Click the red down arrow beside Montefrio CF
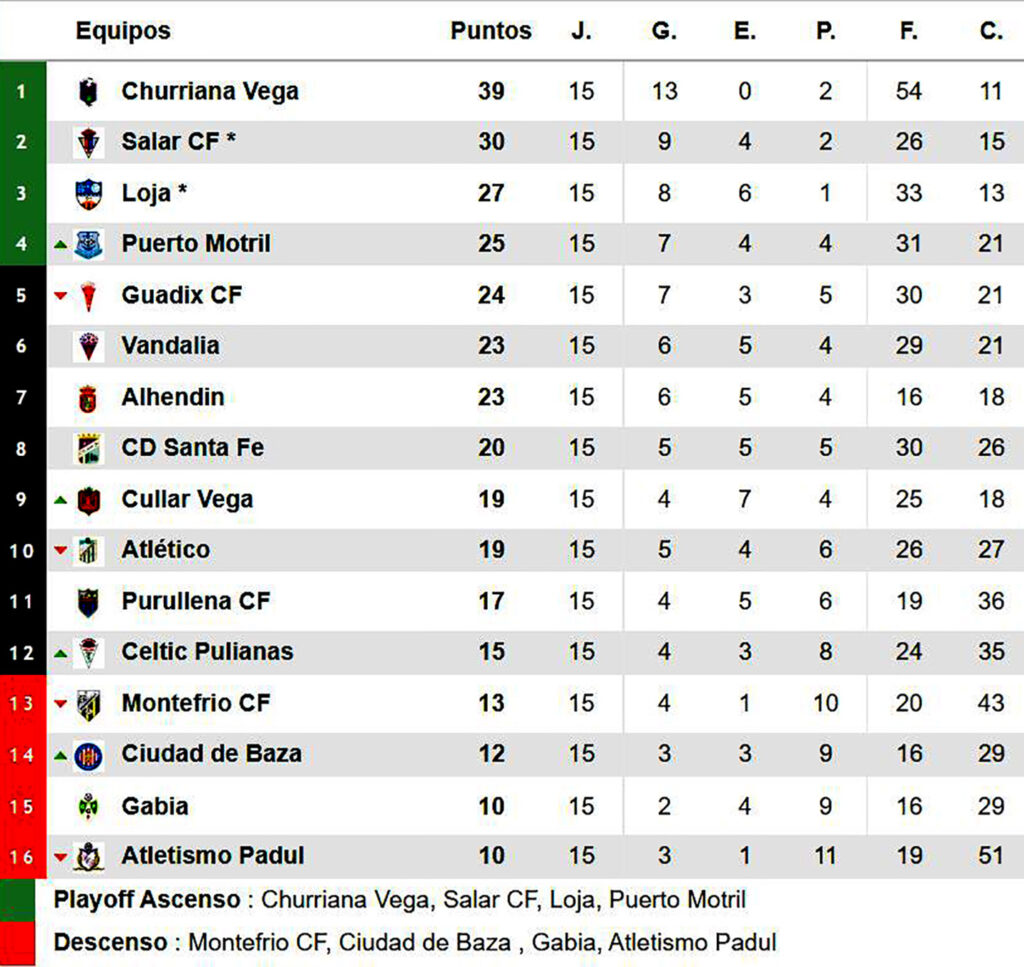This screenshot has height=967, width=1024. [x=61, y=704]
